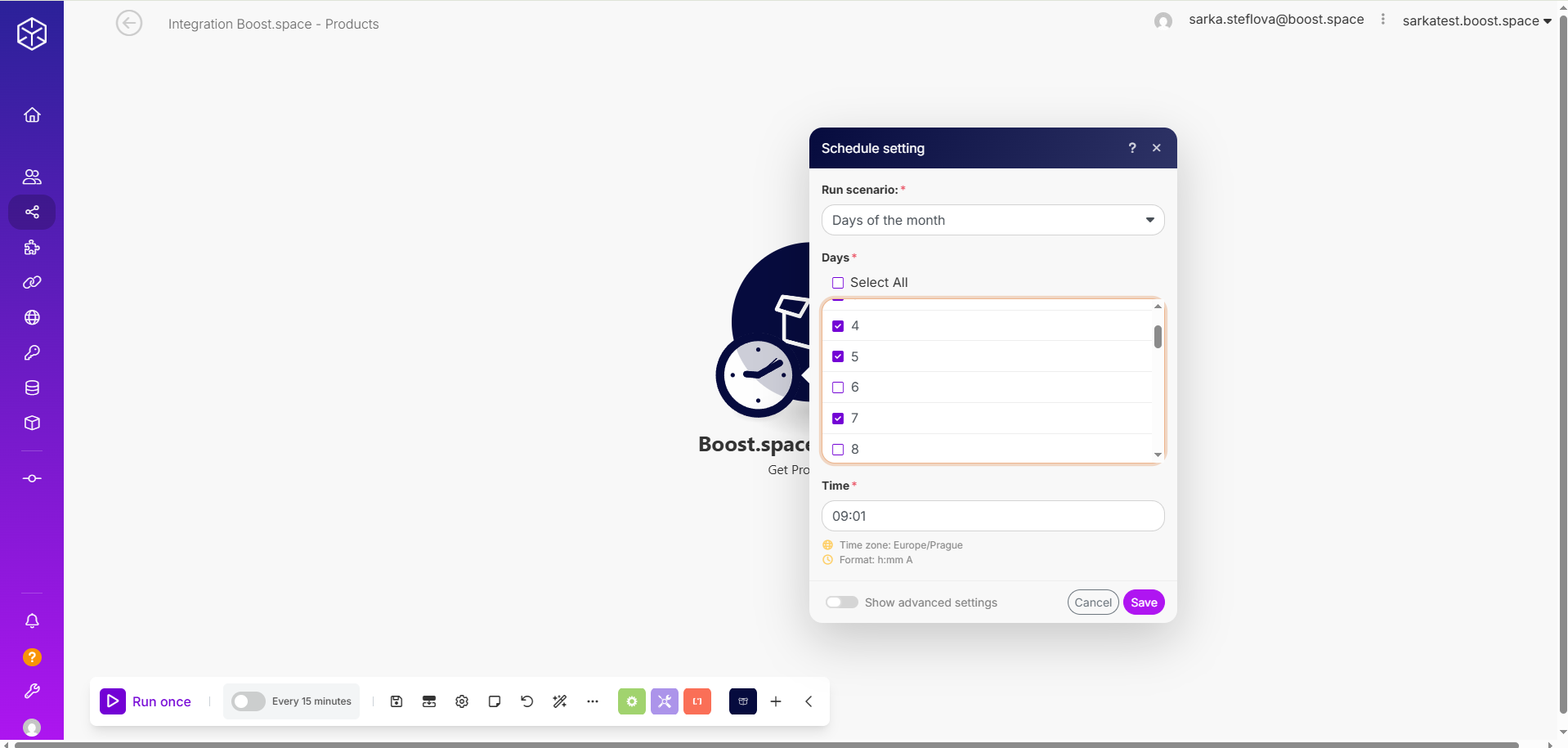Click the undo arrow icon in toolbar
Image resolution: width=1568 pixels, height=748 pixels.
pos(527,701)
